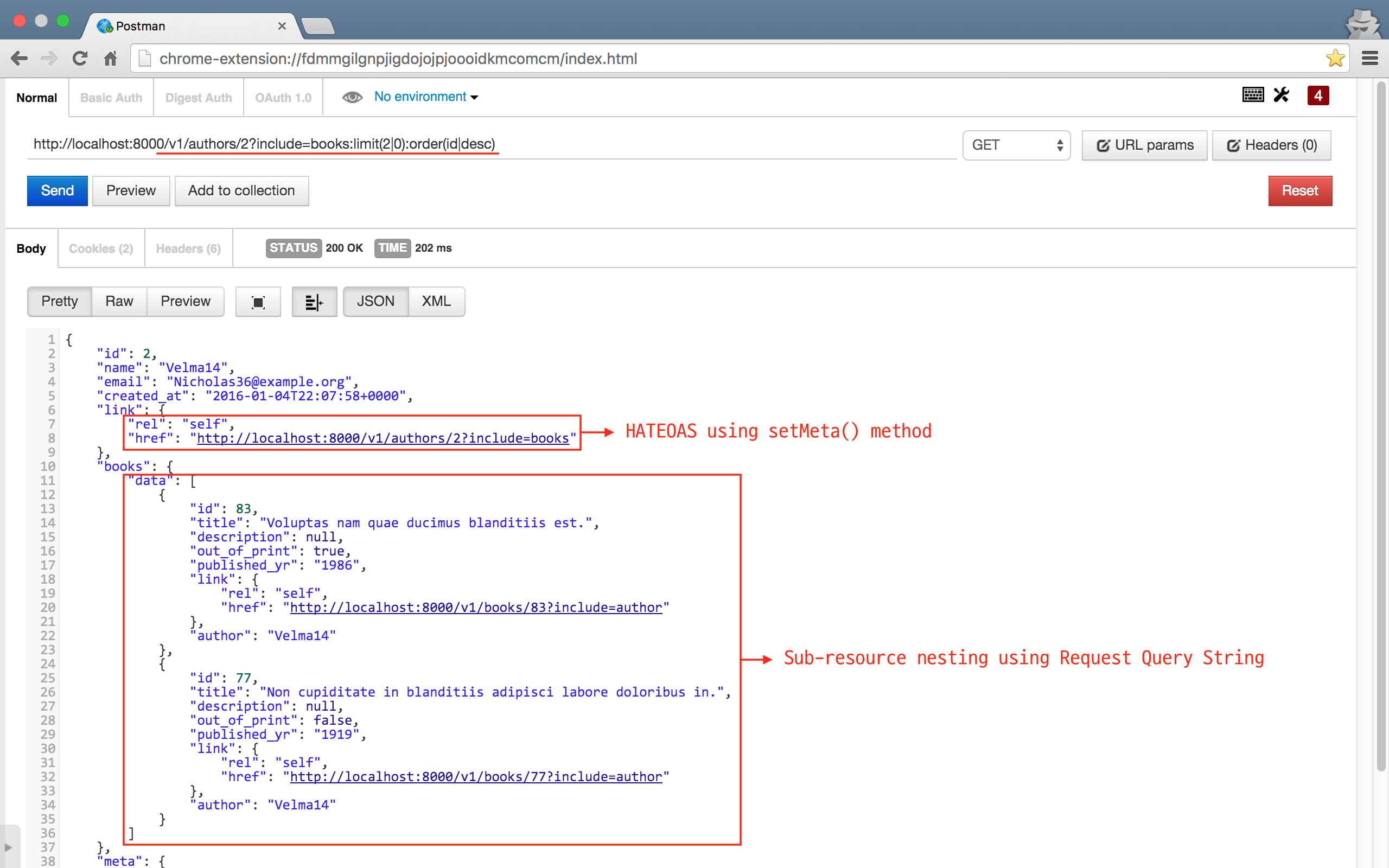Go to the browser home icon
Viewport: 1389px width, 868px height.
(x=110, y=59)
